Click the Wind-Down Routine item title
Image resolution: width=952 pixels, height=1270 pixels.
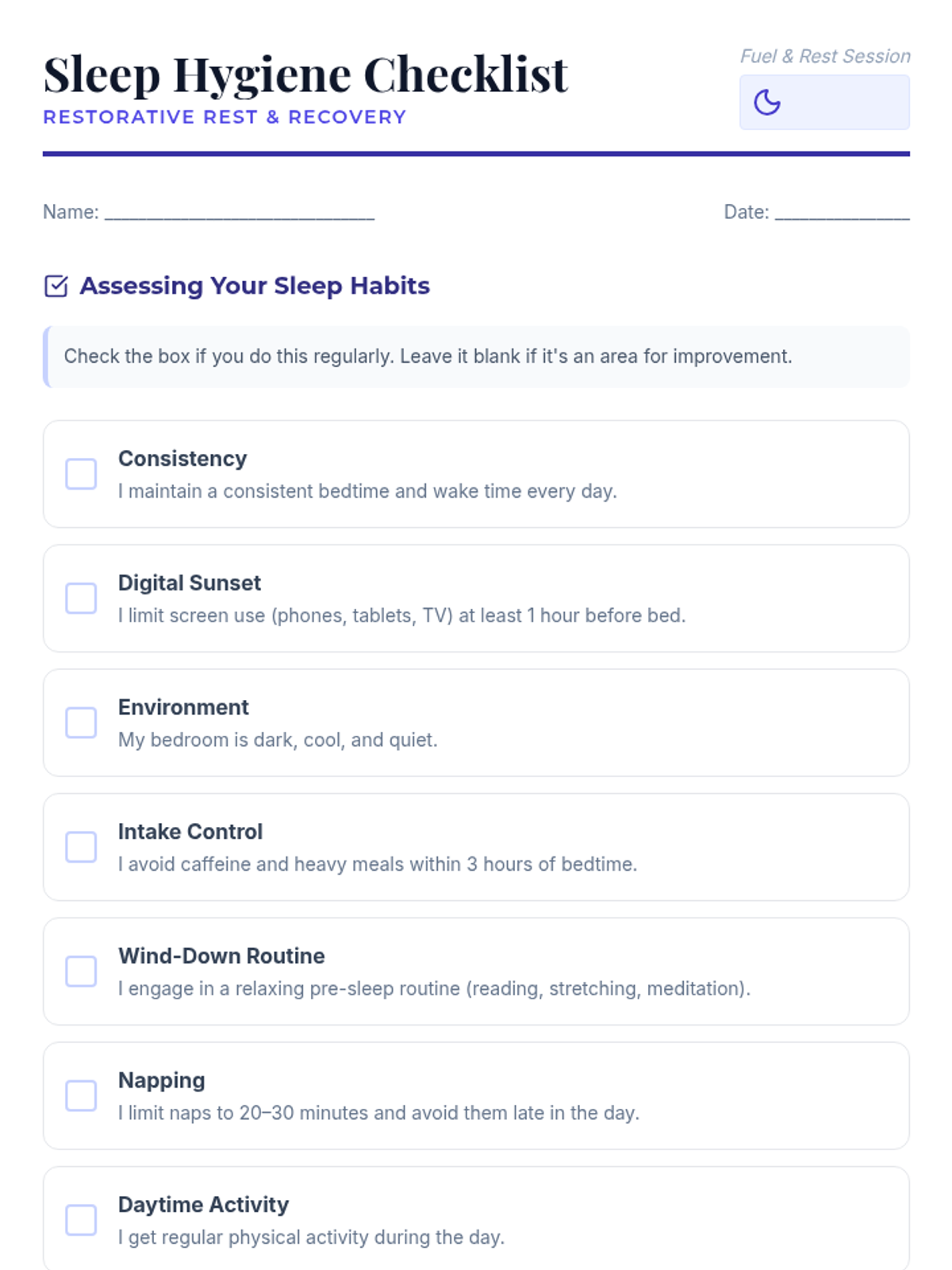tap(221, 956)
